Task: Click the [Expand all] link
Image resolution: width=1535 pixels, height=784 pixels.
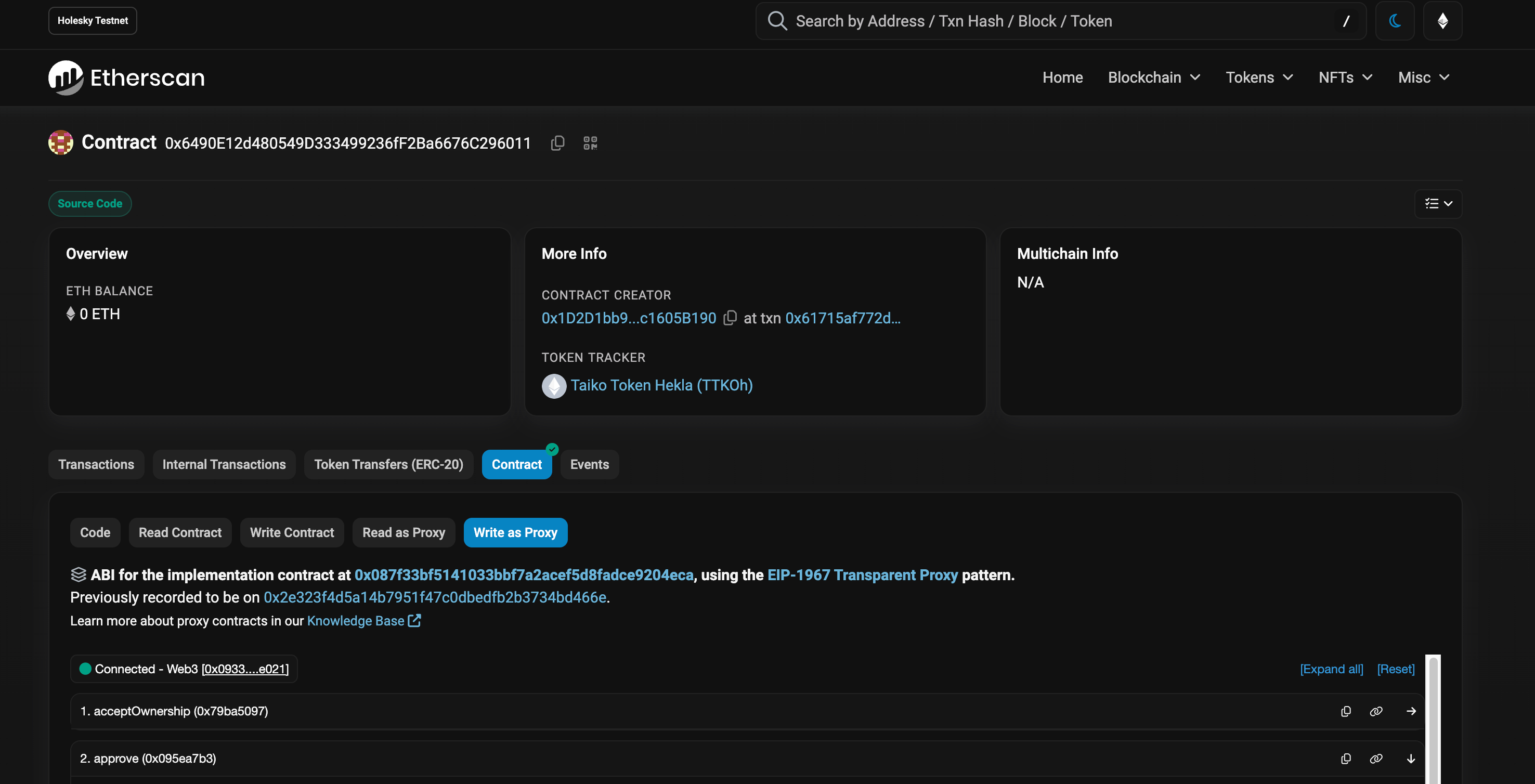Action: pos(1331,669)
